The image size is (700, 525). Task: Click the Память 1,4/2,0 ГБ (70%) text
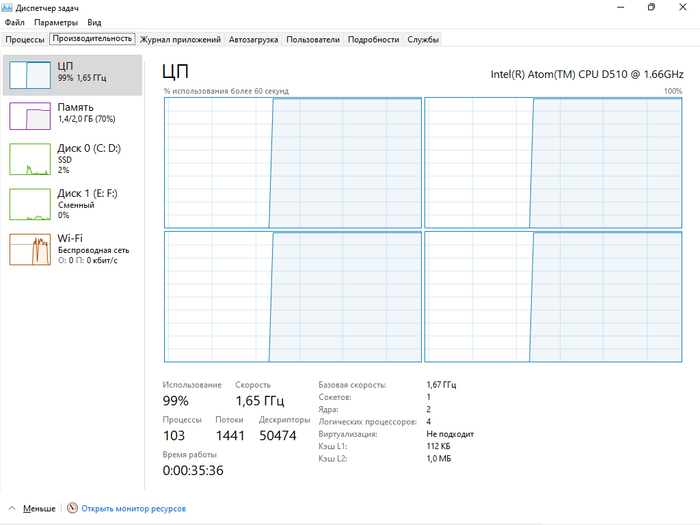click(x=86, y=113)
